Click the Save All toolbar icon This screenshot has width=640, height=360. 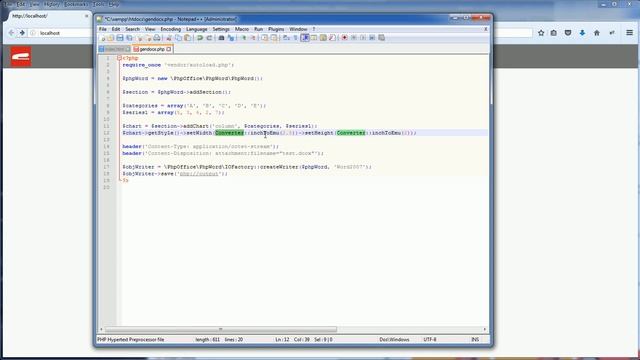(x=129, y=38)
